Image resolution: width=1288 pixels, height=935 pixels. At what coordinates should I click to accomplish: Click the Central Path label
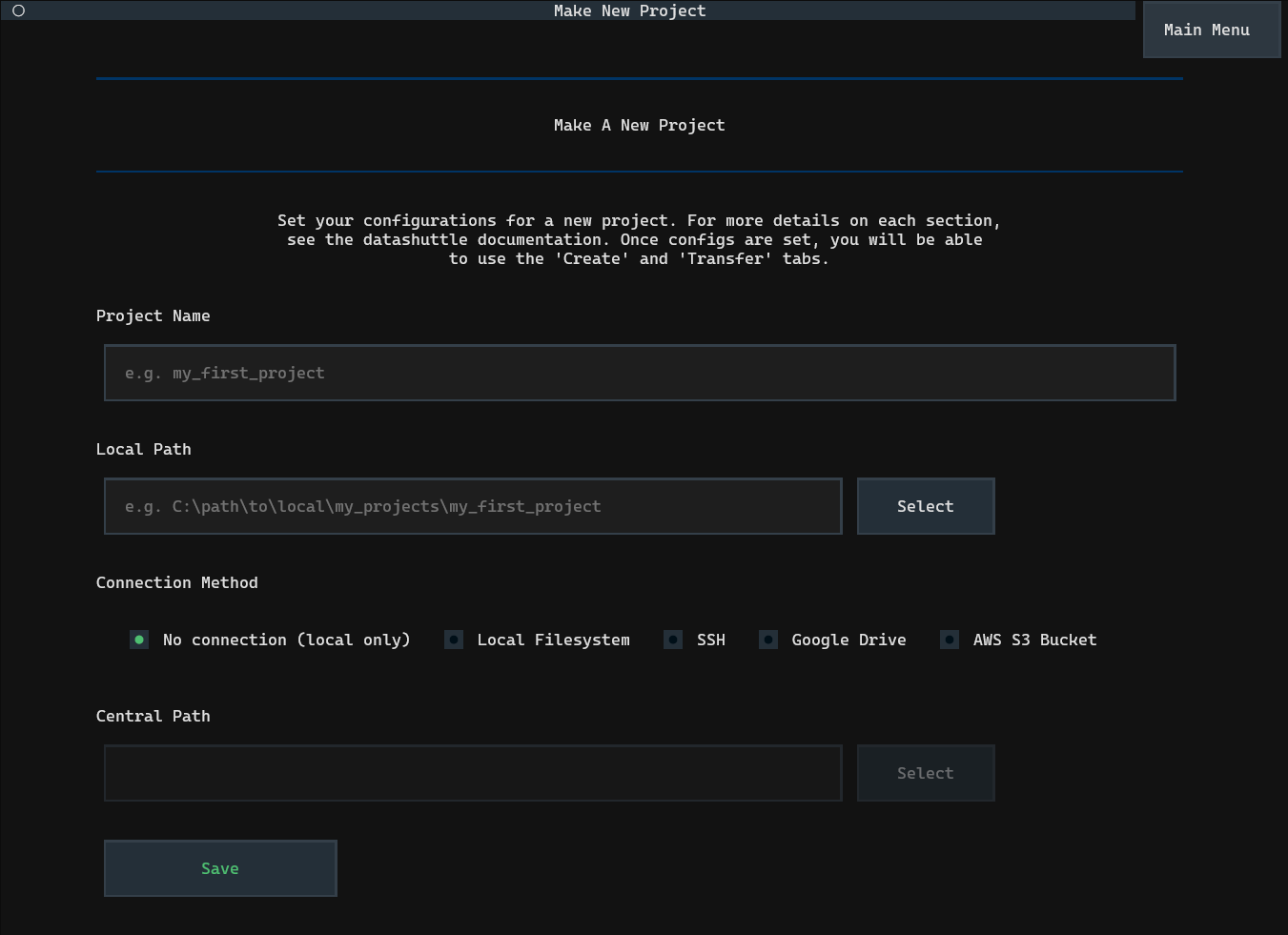click(x=153, y=716)
